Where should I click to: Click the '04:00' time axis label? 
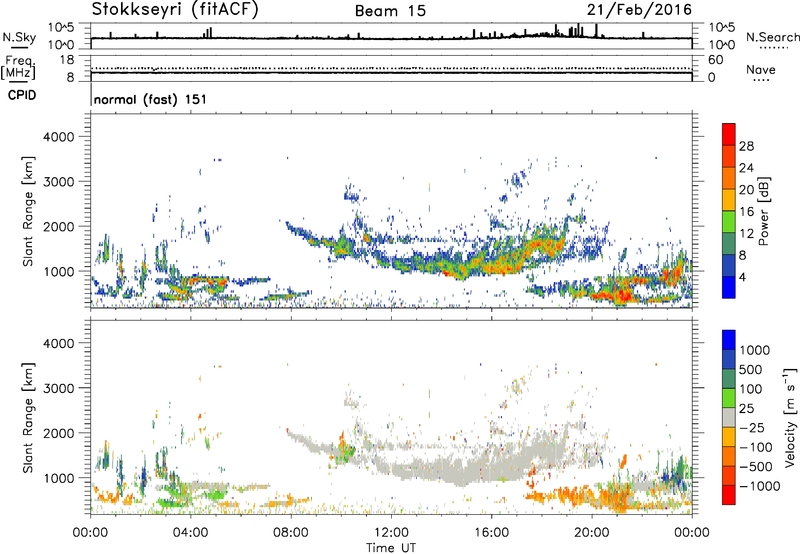[191, 533]
